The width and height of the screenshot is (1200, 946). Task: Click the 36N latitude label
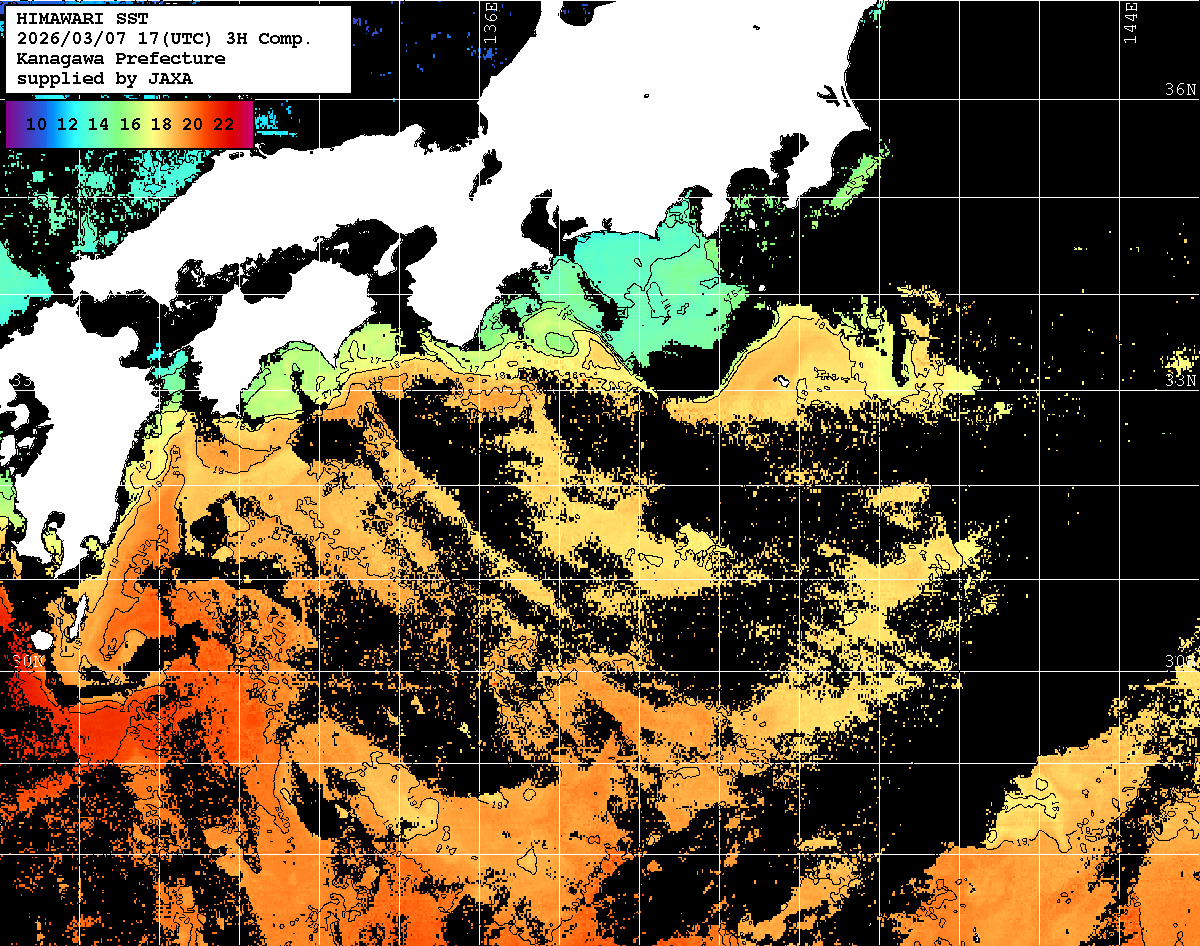[x=1180, y=89]
